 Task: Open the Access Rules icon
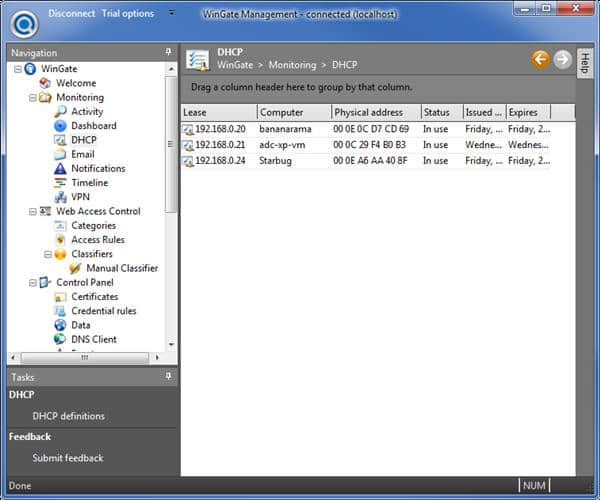(x=60, y=240)
